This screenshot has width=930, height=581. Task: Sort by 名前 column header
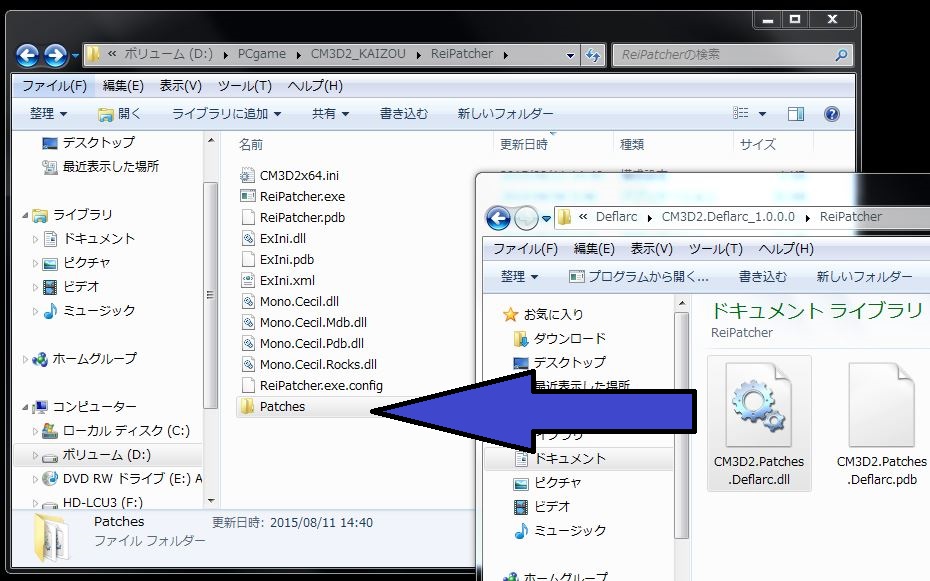coord(250,145)
